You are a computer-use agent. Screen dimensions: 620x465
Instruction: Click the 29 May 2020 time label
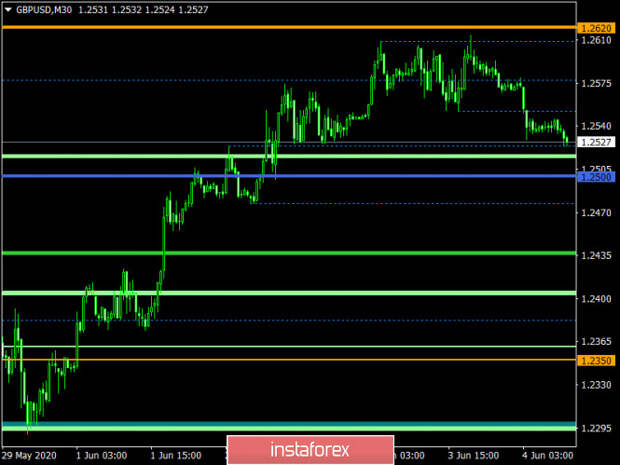(x=29, y=456)
